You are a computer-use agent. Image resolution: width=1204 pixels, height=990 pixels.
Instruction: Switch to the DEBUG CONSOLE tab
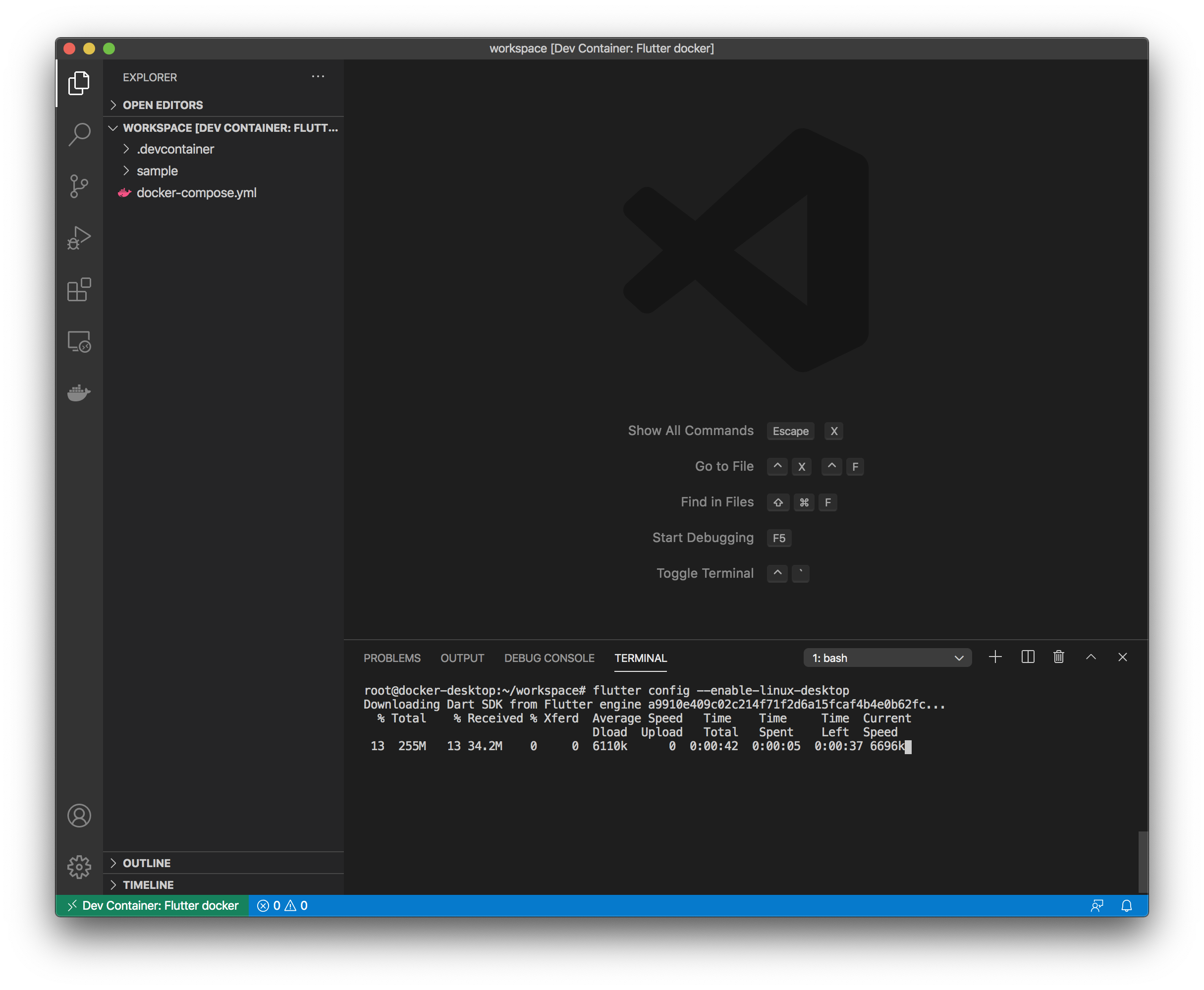549,658
